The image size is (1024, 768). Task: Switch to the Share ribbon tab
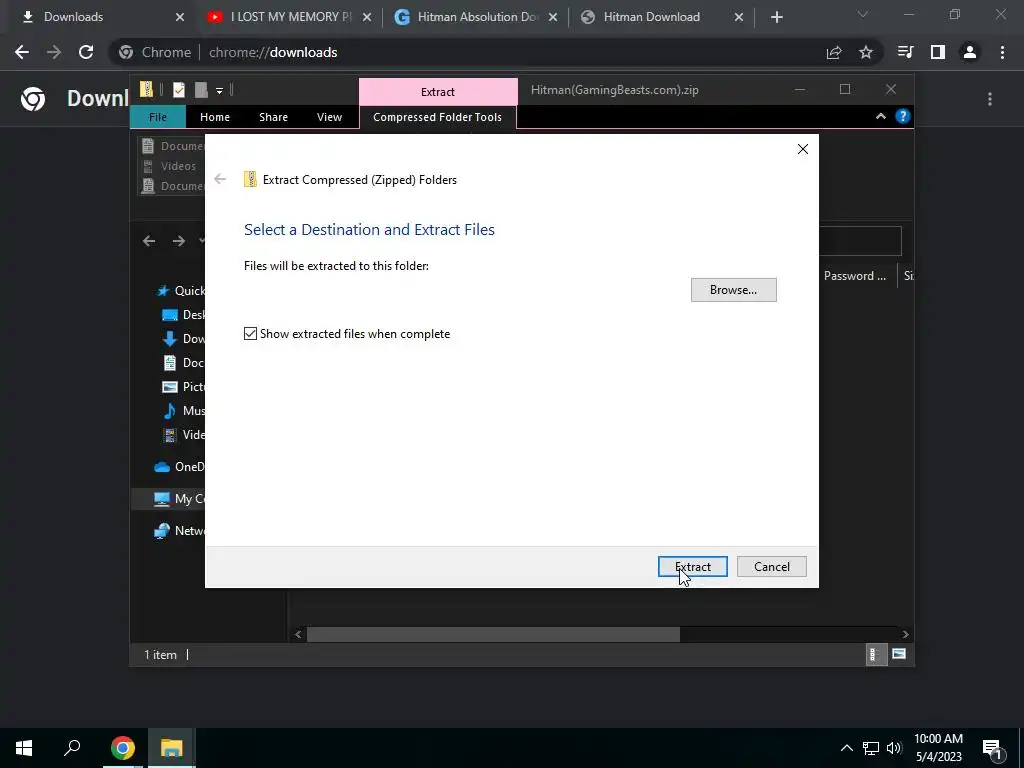273,117
